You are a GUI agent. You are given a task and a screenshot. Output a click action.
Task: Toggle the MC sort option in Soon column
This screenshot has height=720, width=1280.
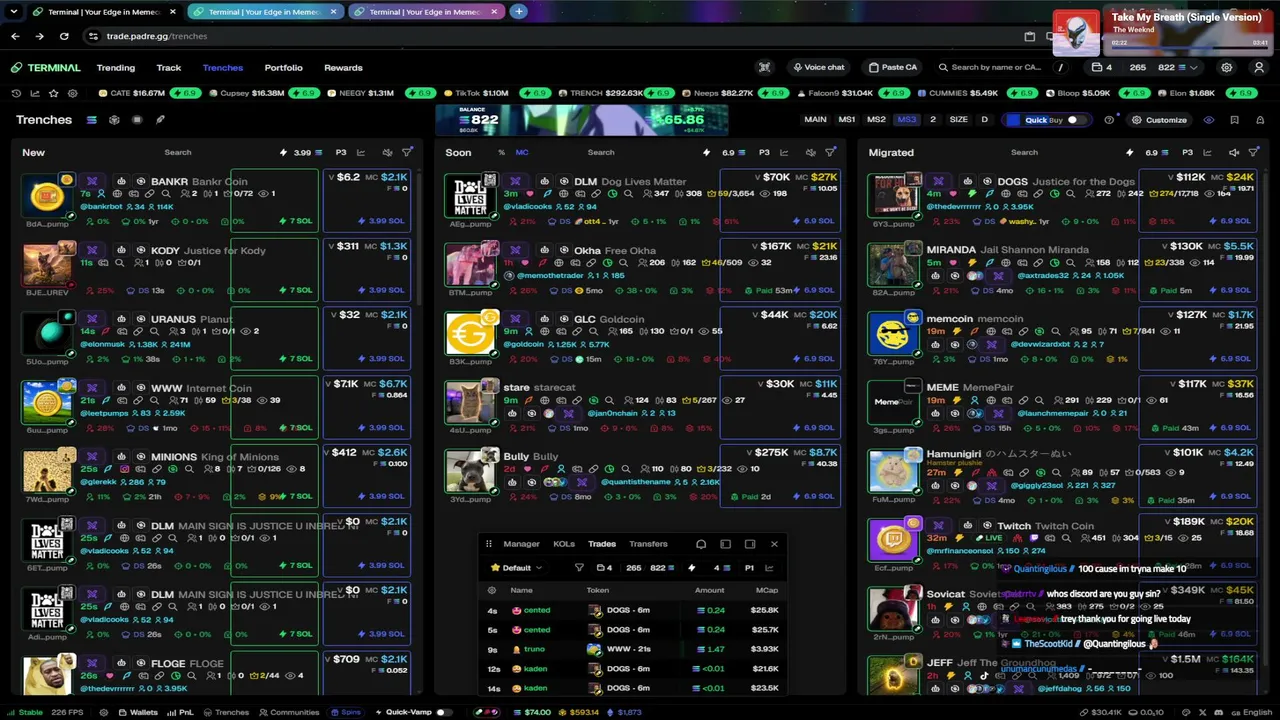coord(522,152)
